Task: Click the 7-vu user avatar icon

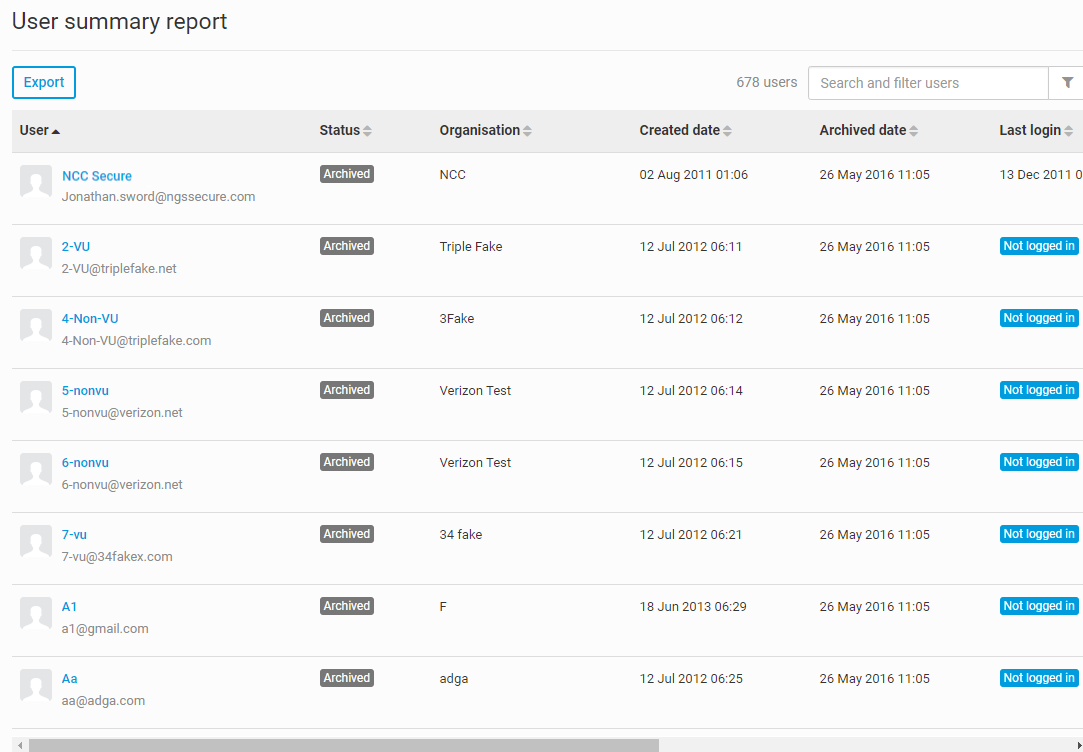Action: [36, 542]
